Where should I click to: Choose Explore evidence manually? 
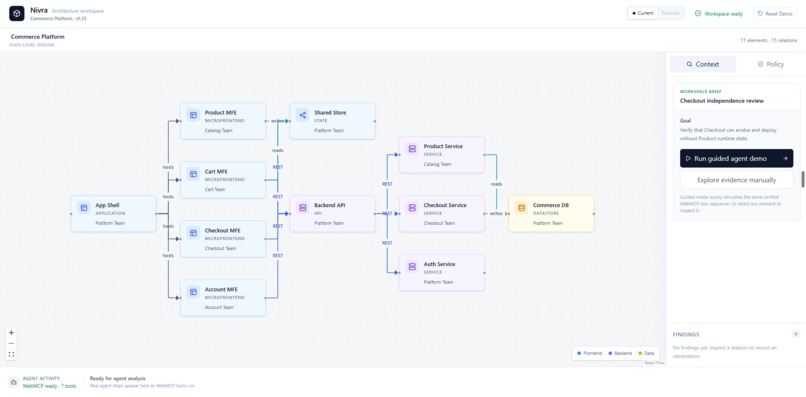(736, 180)
